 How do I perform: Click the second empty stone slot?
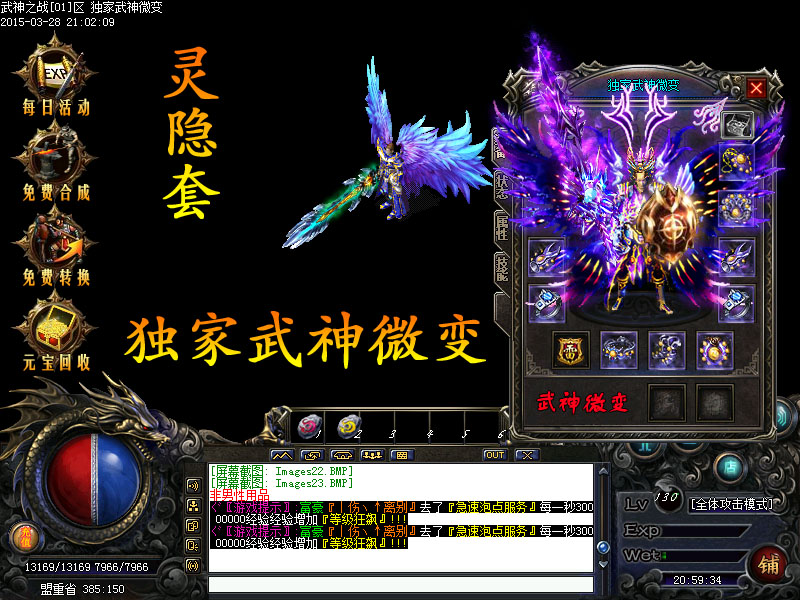714,402
